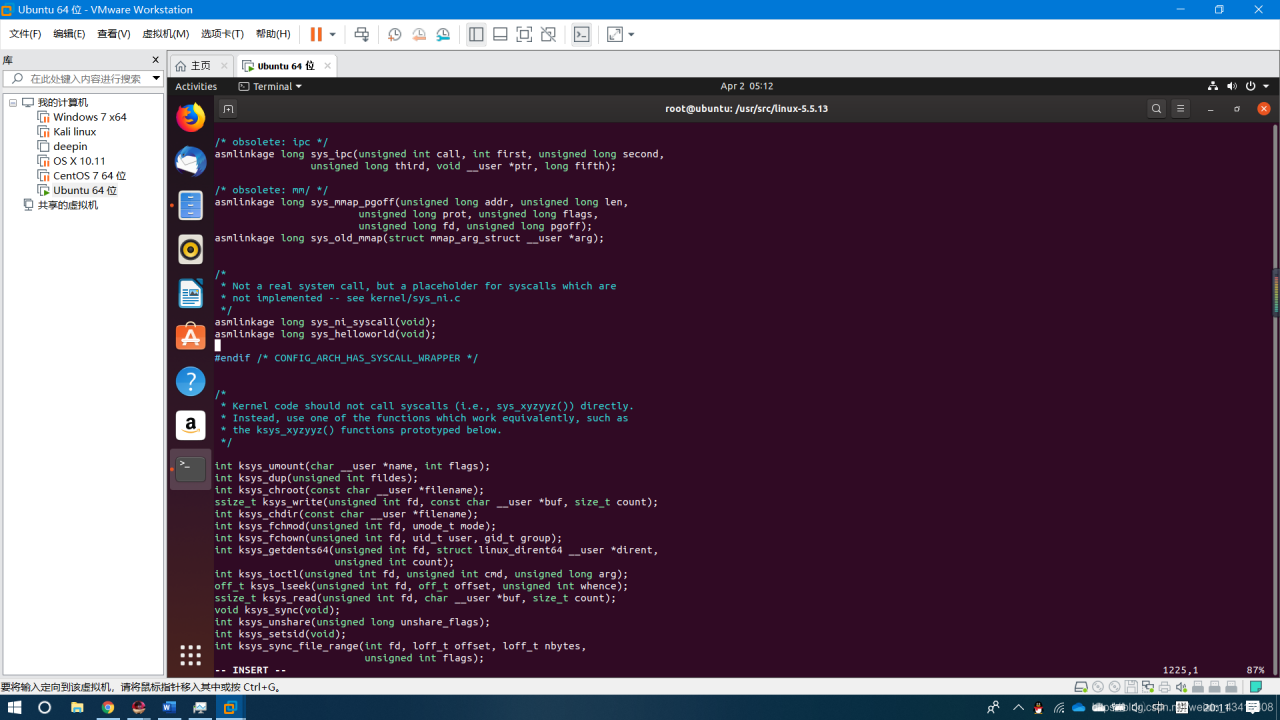
Task: Select Ubuntu 64 位 in the library tree
Action: click(85, 190)
